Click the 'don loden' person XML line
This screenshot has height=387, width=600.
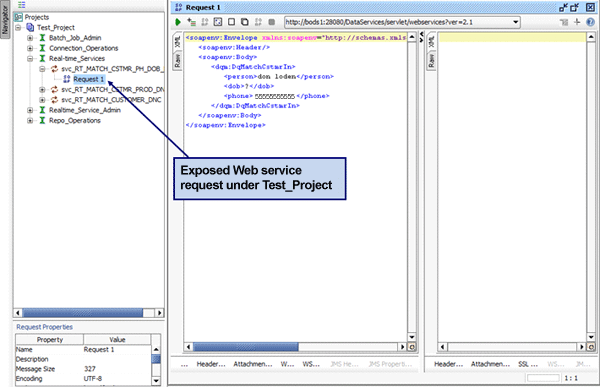tap(279, 77)
